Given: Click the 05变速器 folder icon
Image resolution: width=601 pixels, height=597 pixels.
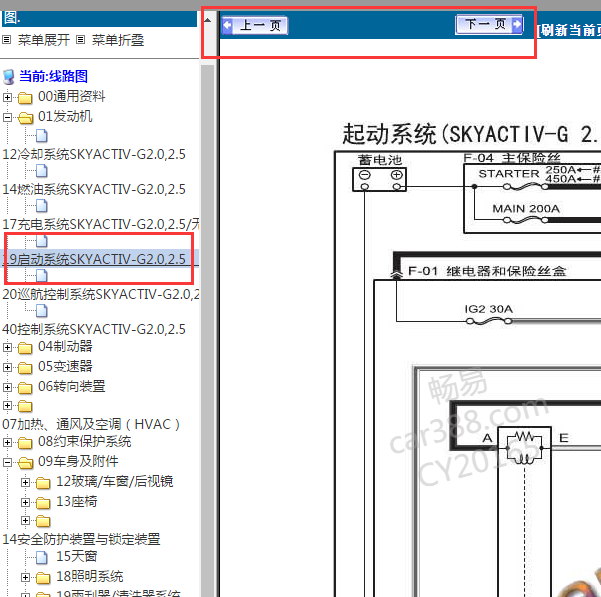Looking at the screenshot, I should [25, 368].
